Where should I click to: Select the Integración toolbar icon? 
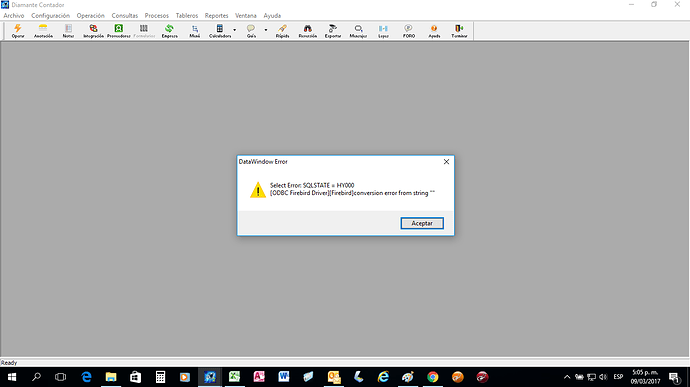[93, 31]
